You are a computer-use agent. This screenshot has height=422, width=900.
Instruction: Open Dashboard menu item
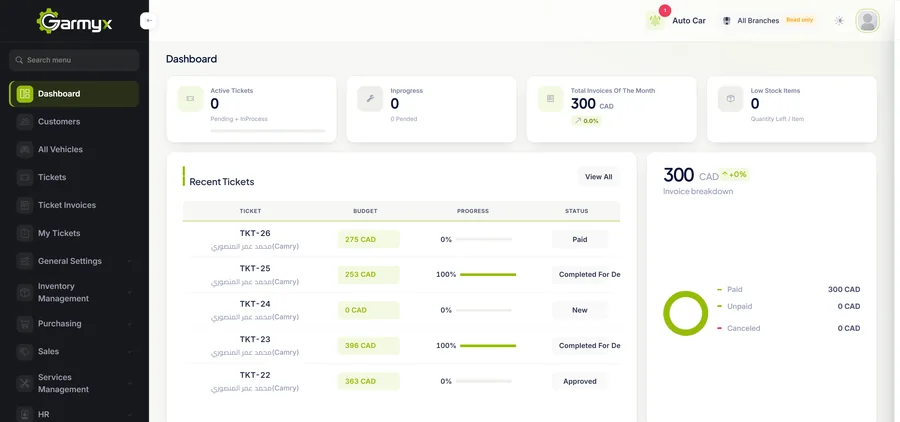coord(74,94)
